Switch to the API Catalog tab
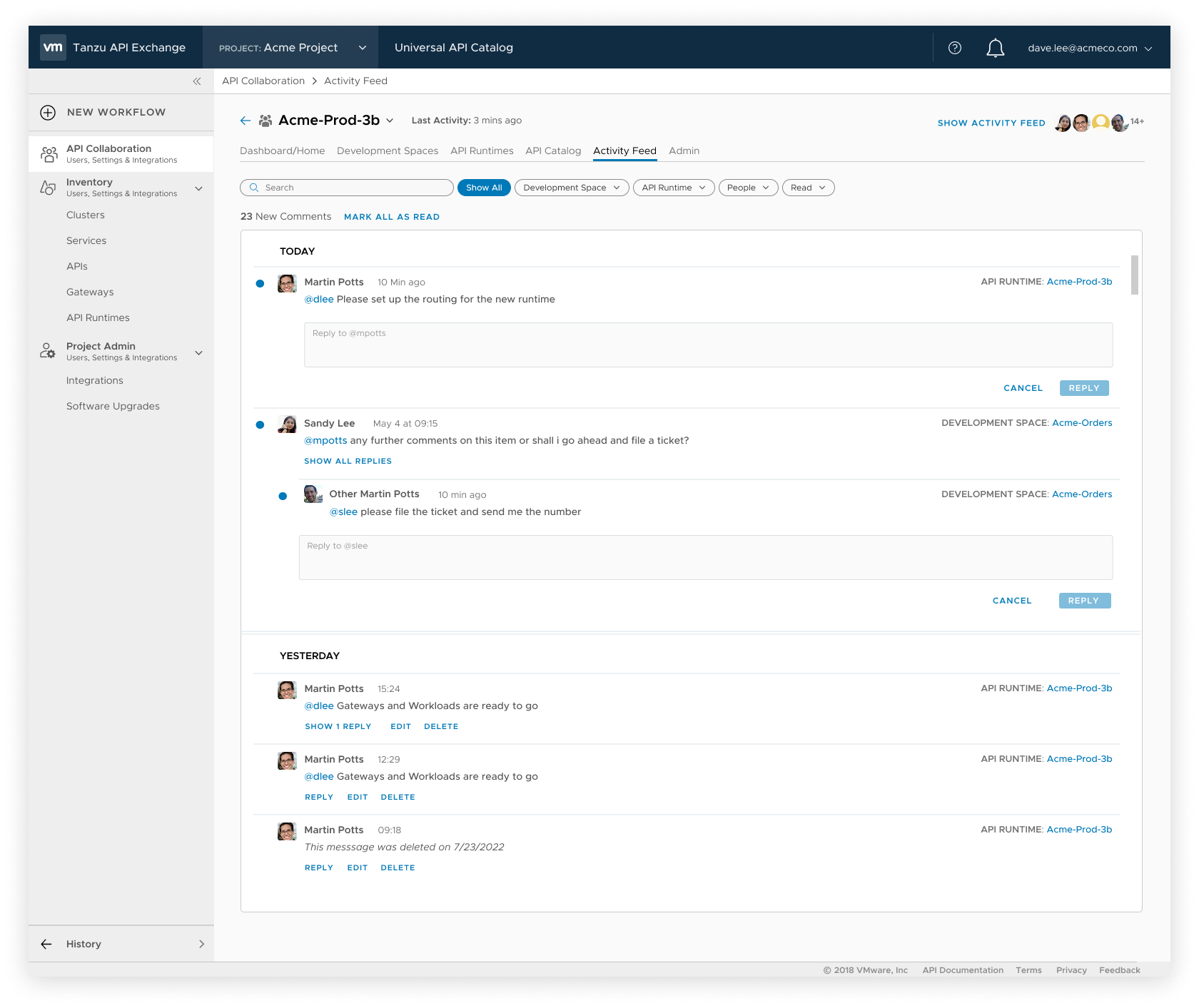1199x1008 pixels. pyautogui.click(x=553, y=151)
